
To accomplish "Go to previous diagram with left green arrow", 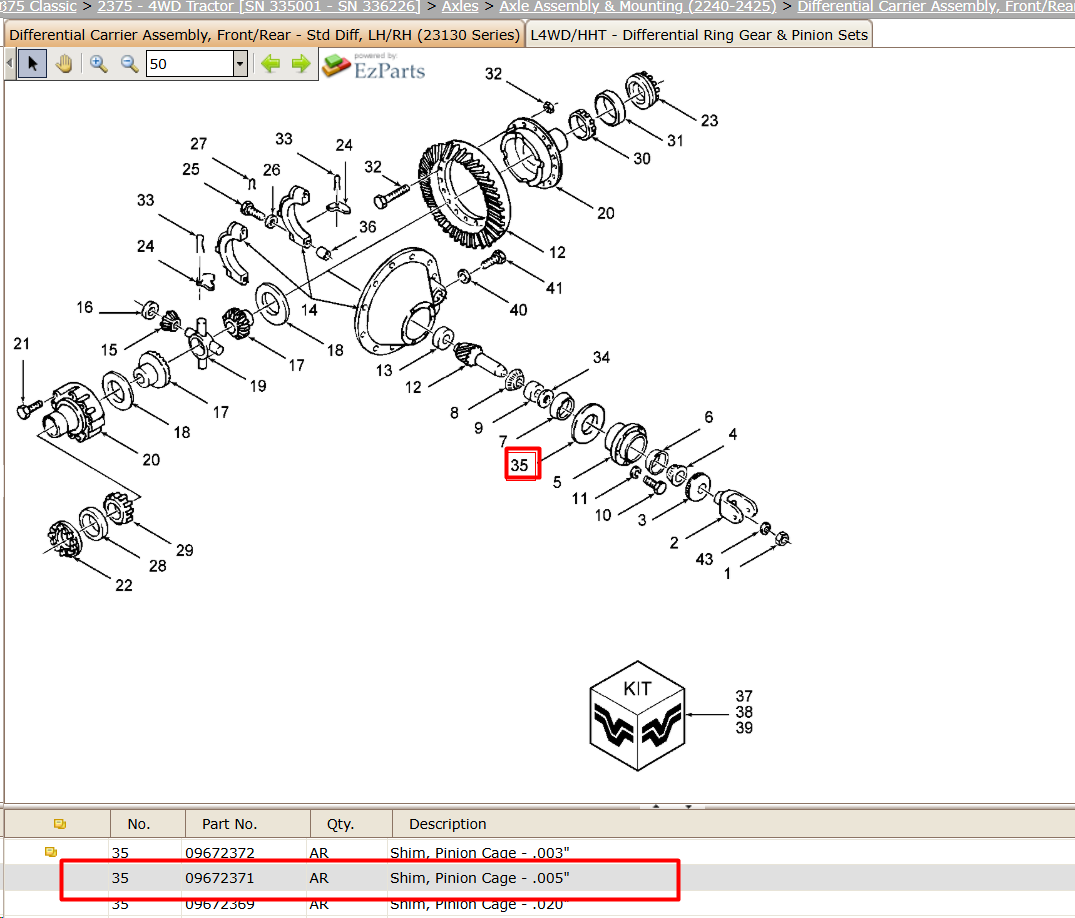I will (x=271, y=64).
